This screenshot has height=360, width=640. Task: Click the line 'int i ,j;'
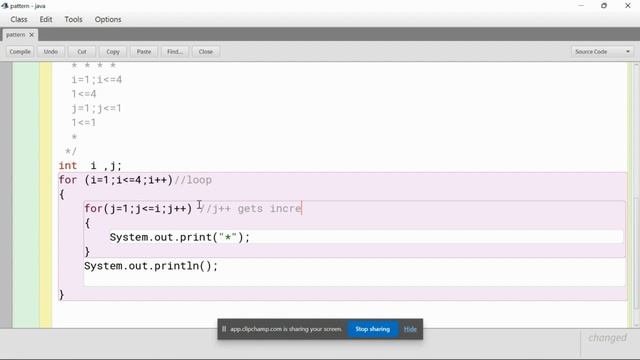pos(90,166)
